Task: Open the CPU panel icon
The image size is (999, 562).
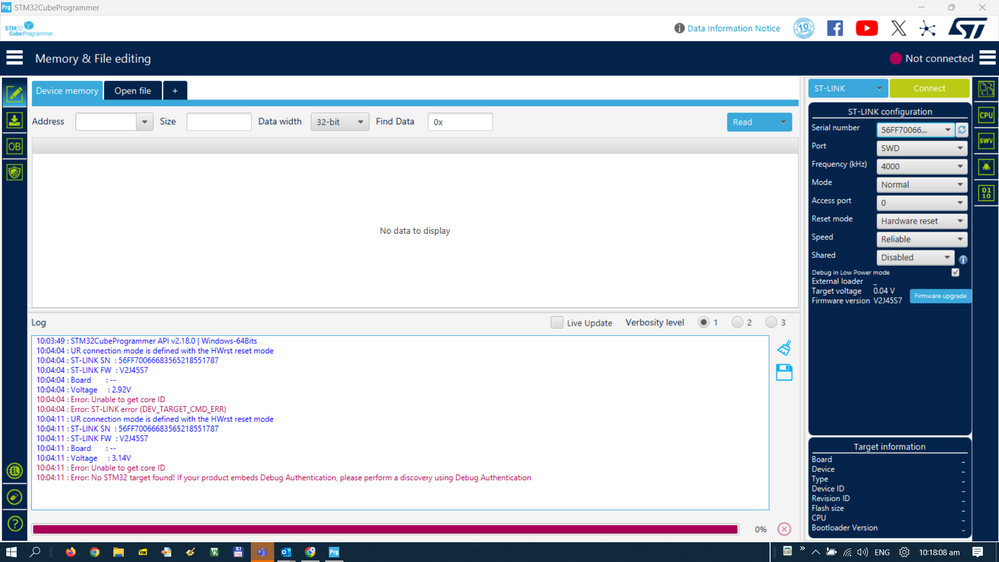Action: point(986,115)
